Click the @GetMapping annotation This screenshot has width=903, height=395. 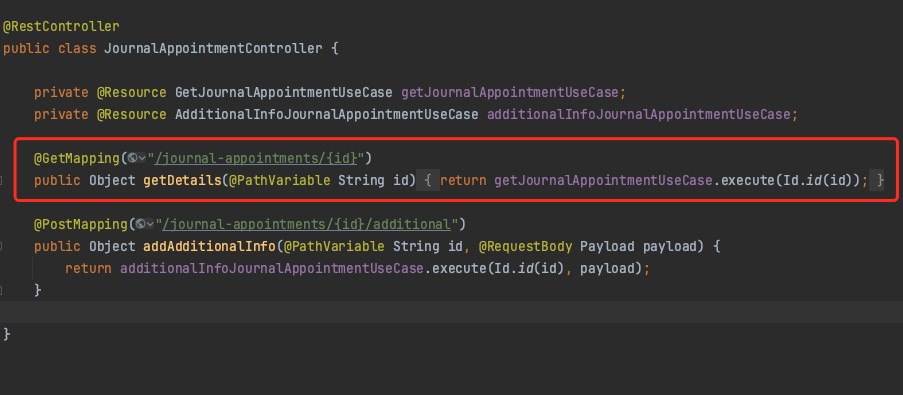click(77, 158)
